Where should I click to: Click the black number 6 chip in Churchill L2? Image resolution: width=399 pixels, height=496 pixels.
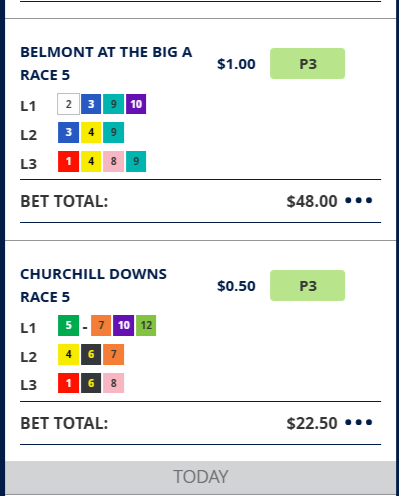[x=91, y=354]
